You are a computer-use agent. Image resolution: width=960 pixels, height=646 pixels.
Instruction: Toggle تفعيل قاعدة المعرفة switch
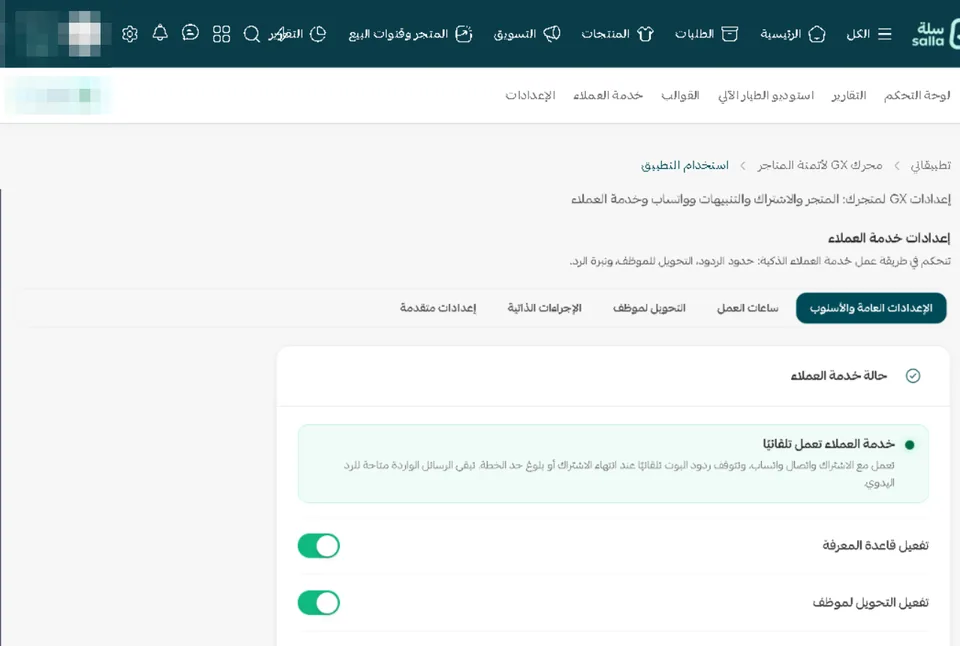coord(318,546)
